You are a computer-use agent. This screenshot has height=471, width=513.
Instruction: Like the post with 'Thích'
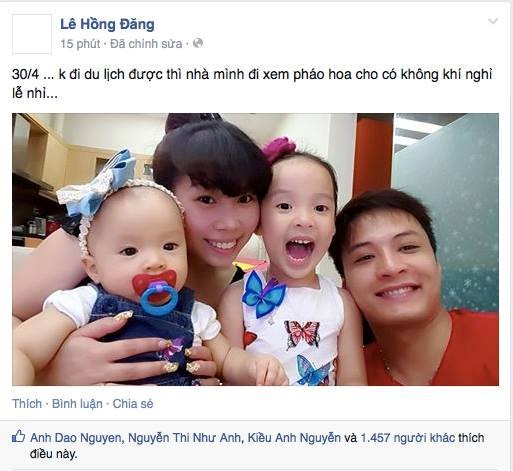tap(27, 404)
